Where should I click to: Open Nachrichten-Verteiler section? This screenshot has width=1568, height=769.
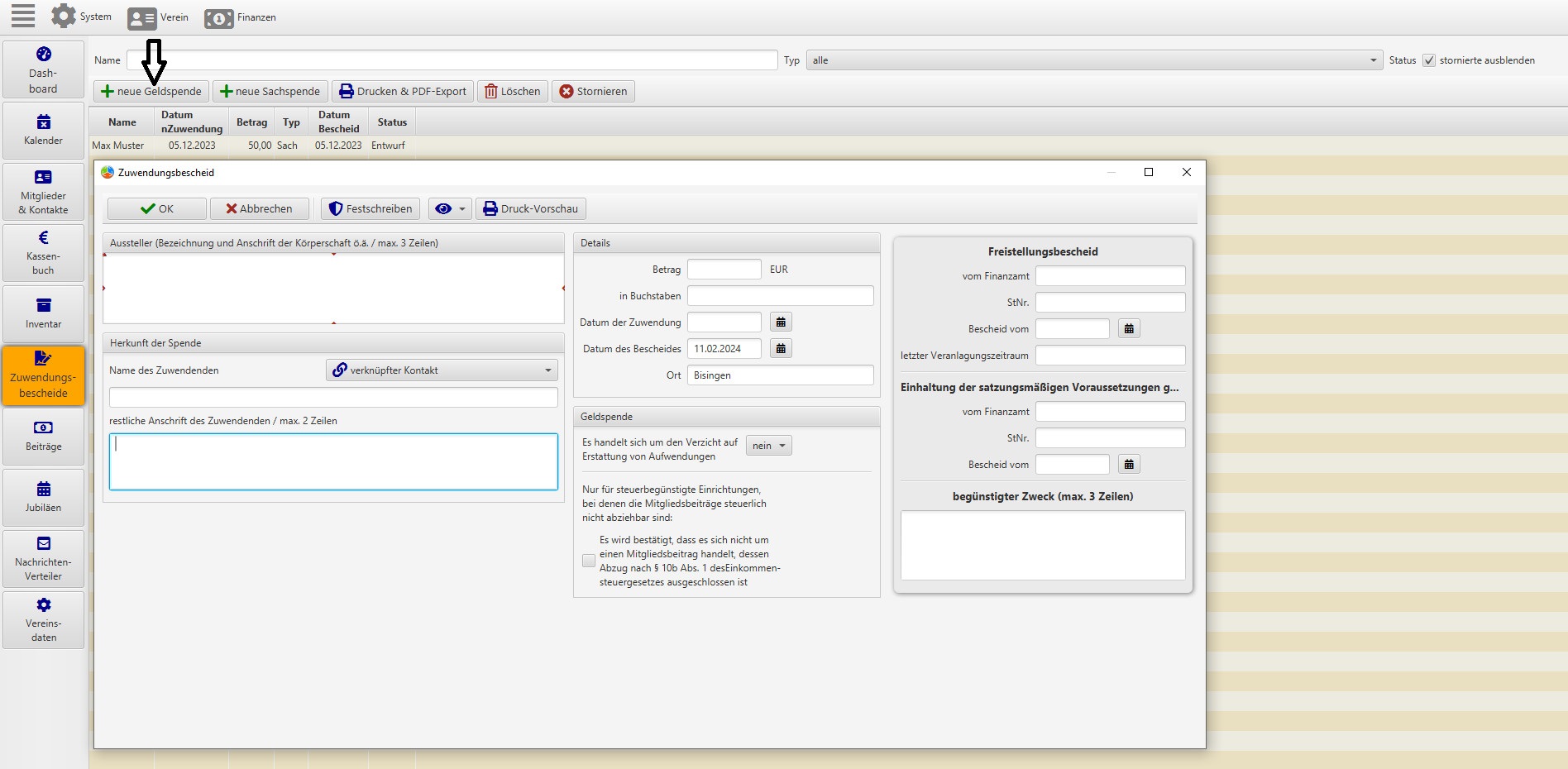click(44, 559)
